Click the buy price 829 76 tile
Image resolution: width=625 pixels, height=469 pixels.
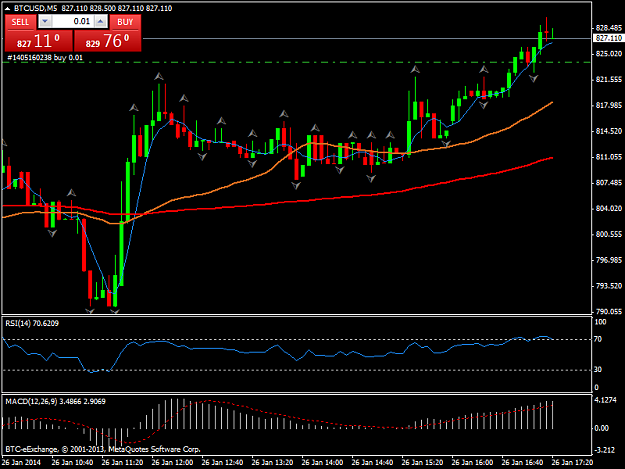[x=108, y=41]
